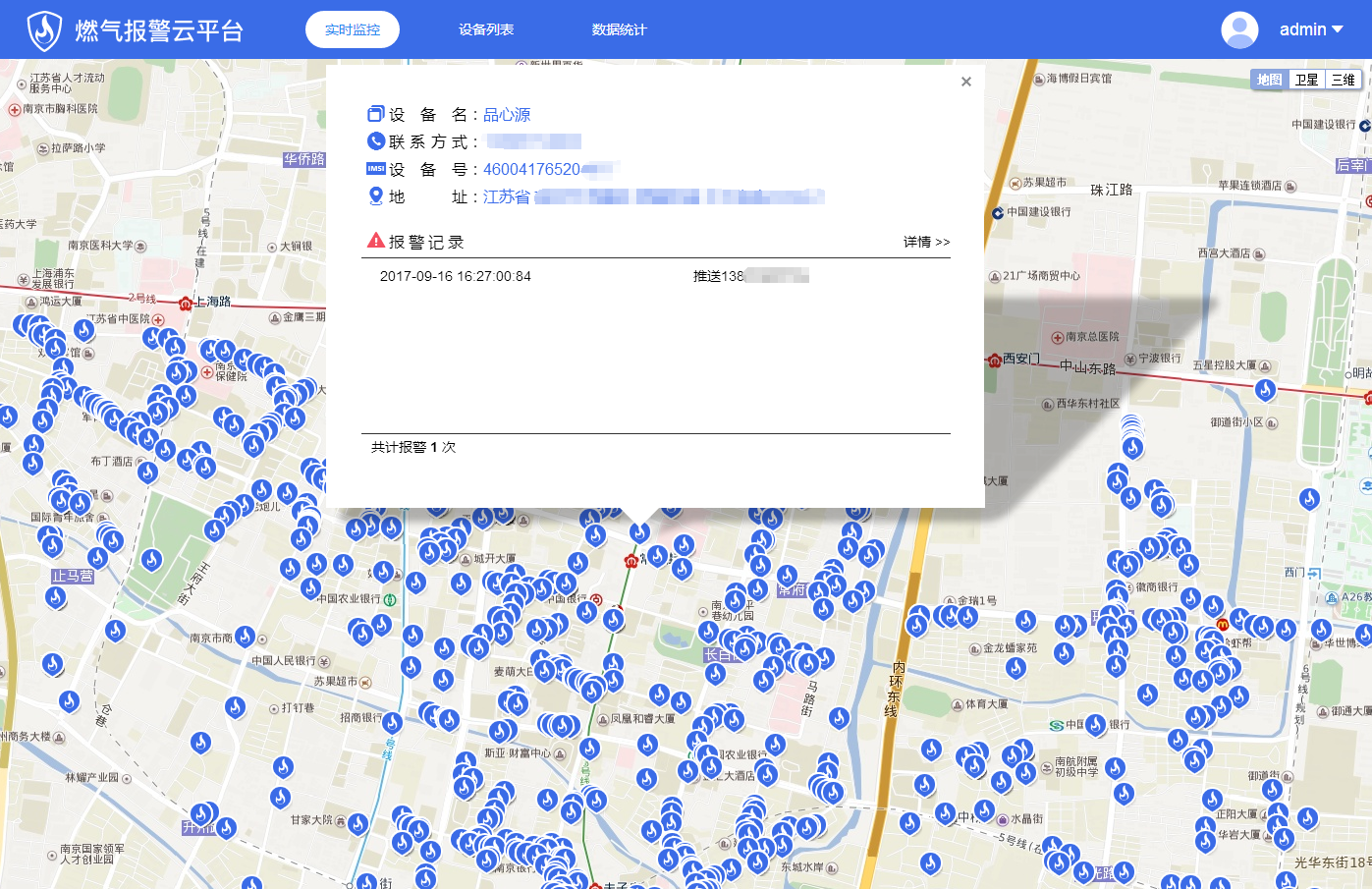Image resolution: width=1372 pixels, height=889 pixels.
Task: Open the 设备列表 tab
Action: pos(486,29)
